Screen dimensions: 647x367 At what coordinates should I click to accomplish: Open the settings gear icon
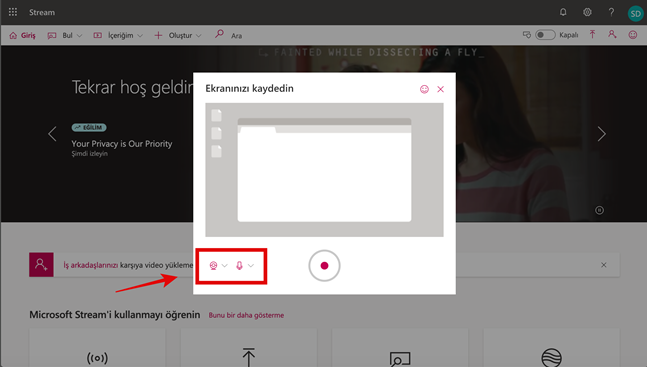pyautogui.click(x=587, y=12)
